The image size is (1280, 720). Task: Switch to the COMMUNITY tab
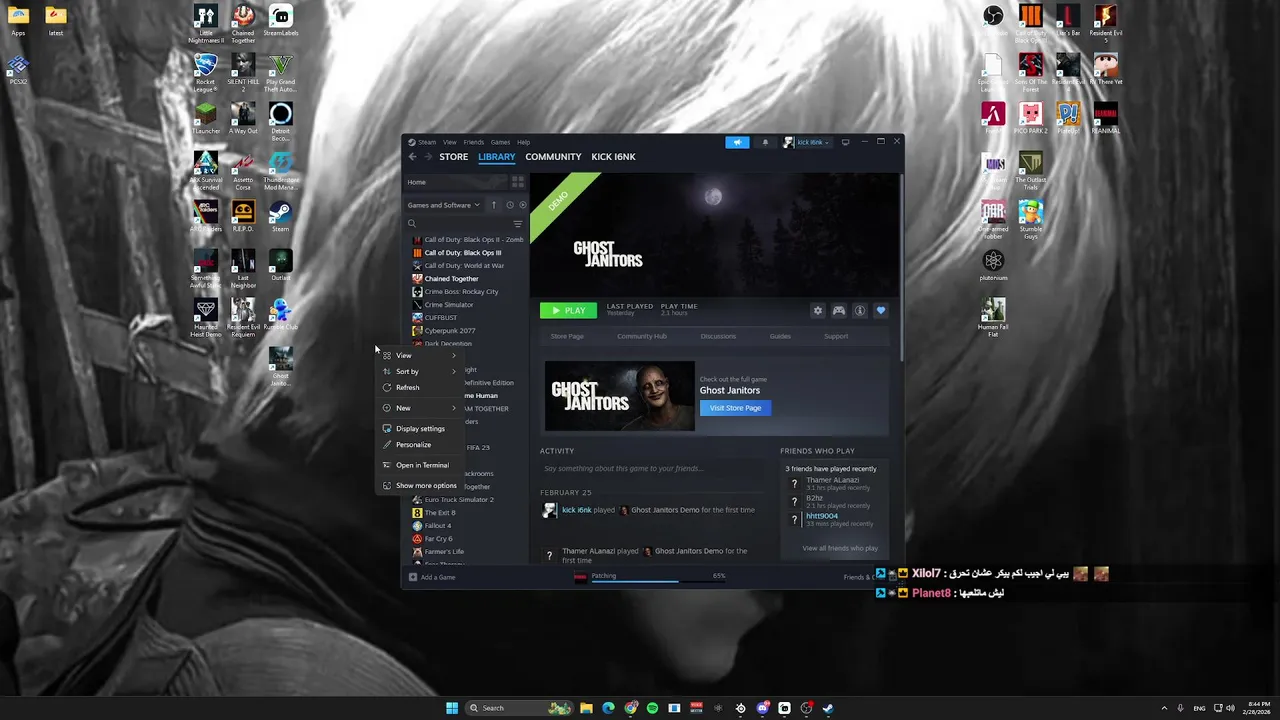(x=553, y=157)
